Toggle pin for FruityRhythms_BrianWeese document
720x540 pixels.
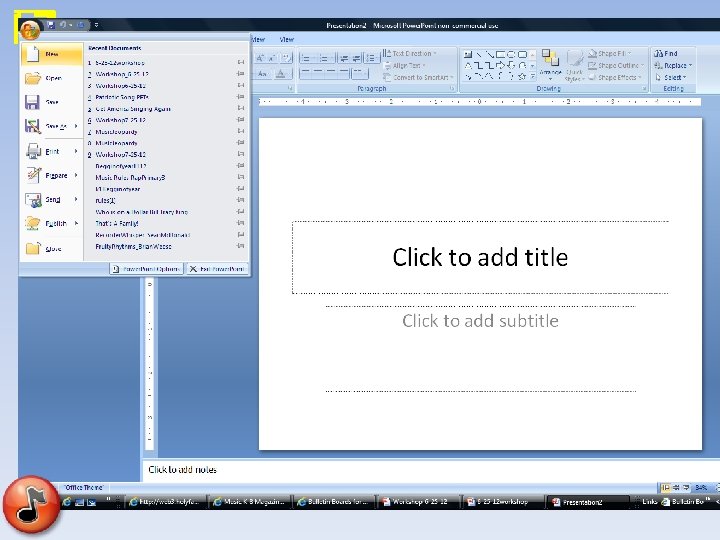(241, 246)
